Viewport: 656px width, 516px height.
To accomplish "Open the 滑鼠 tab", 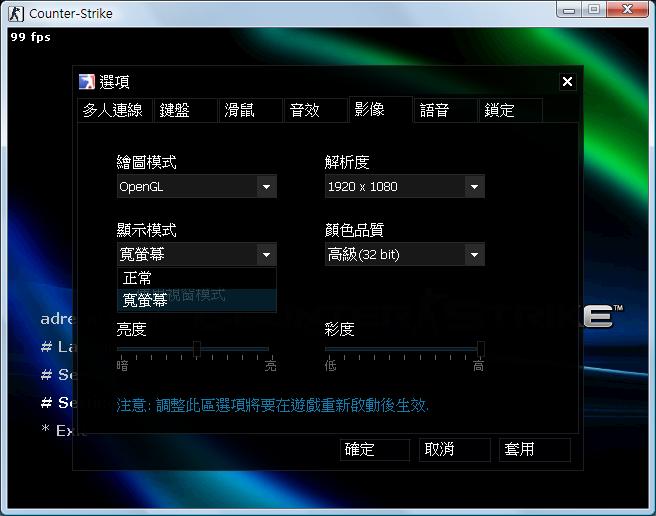I will [250, 110].
